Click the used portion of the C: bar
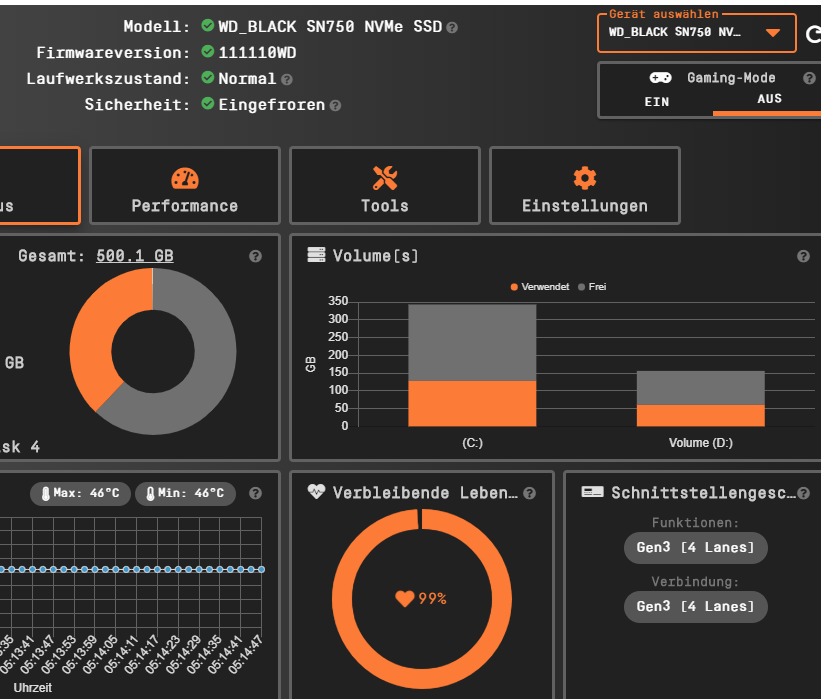 pos(472,403)
